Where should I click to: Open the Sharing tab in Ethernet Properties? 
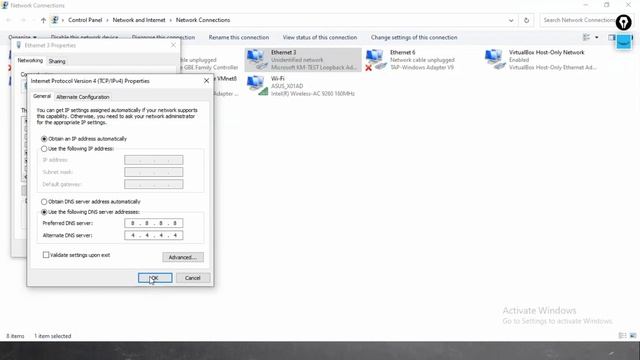[57, 61]
